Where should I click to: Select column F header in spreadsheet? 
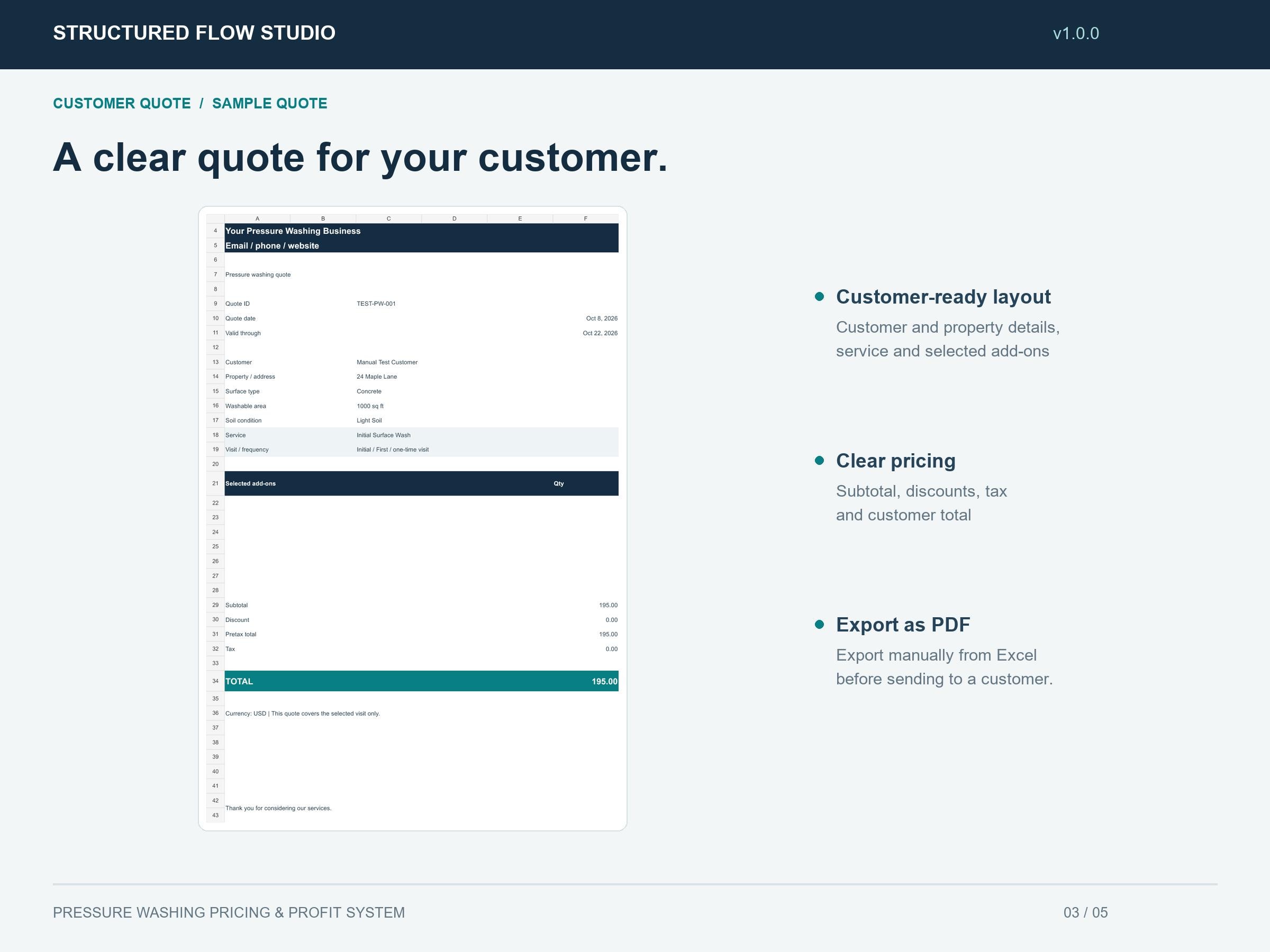586,218
